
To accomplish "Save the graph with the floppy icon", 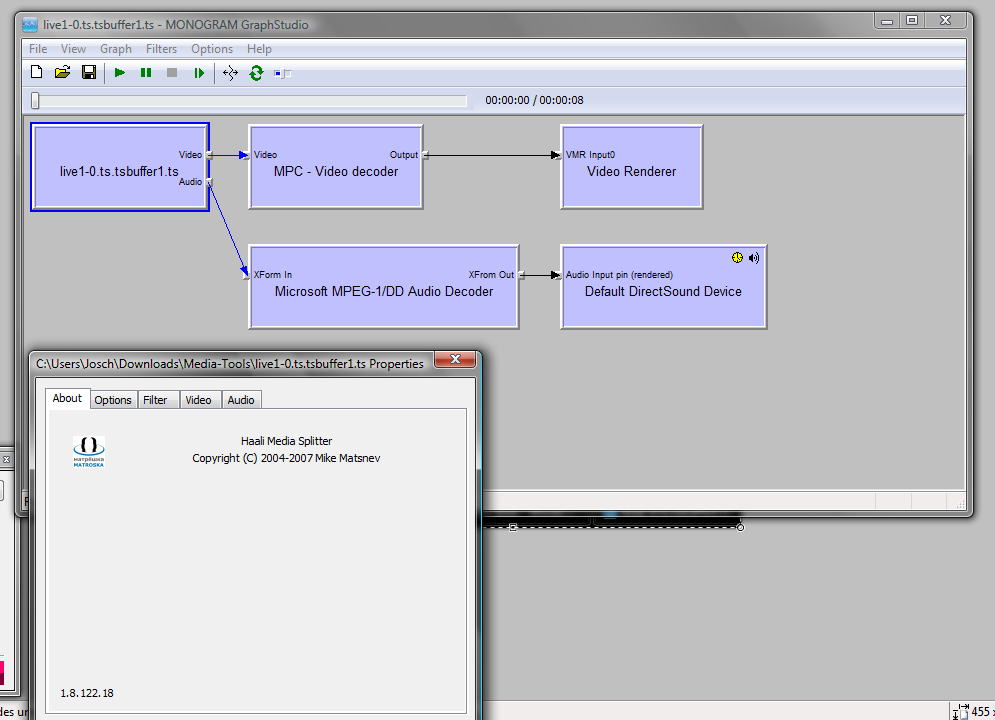I will (x=89, y=72).
